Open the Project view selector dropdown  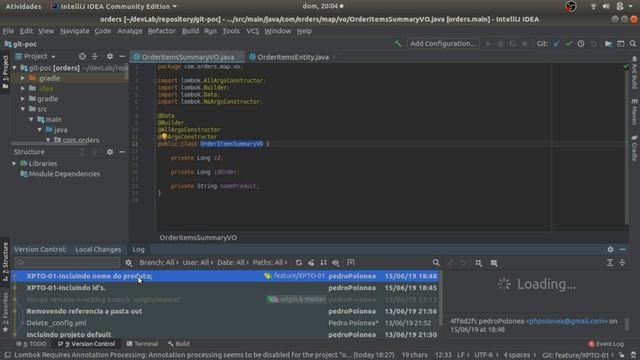[36, 56]
